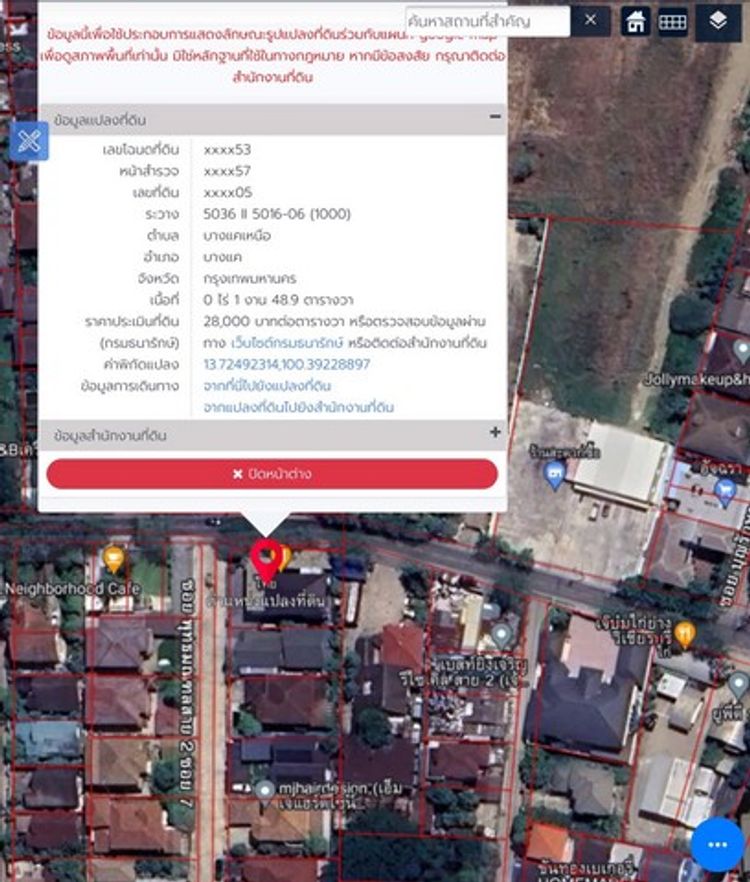
Task: Select the Neighborhood Cafe map marker
Action: click(114, 559)
